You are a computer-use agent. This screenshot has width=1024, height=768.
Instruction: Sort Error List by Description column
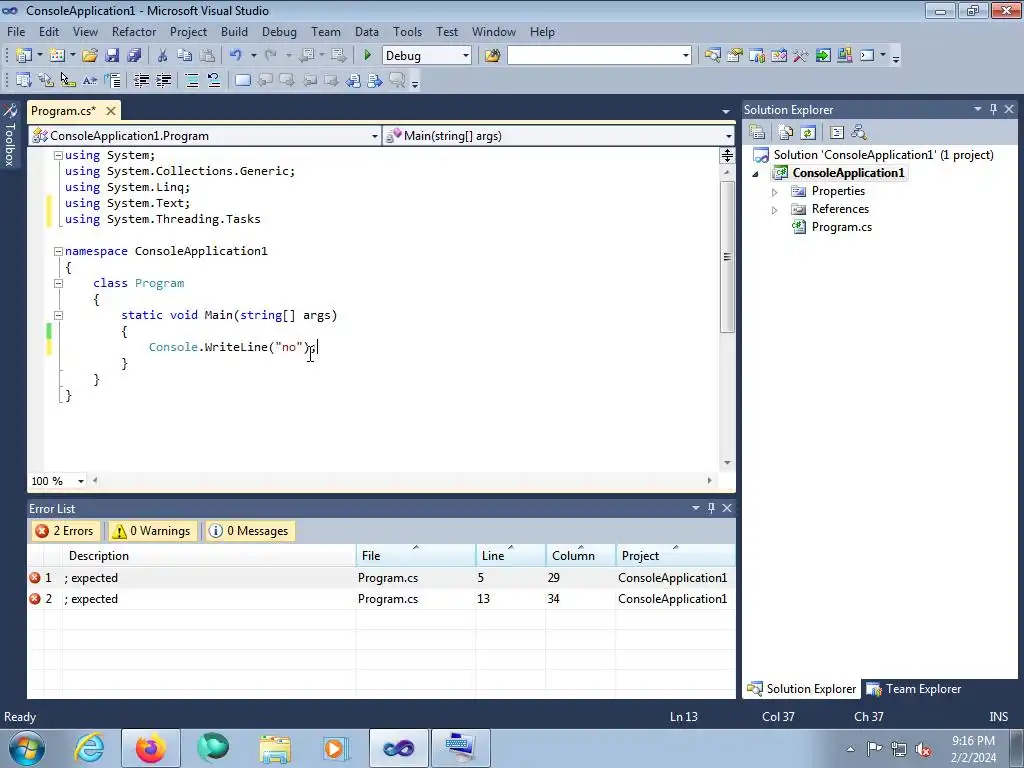(x=209, y=556)
